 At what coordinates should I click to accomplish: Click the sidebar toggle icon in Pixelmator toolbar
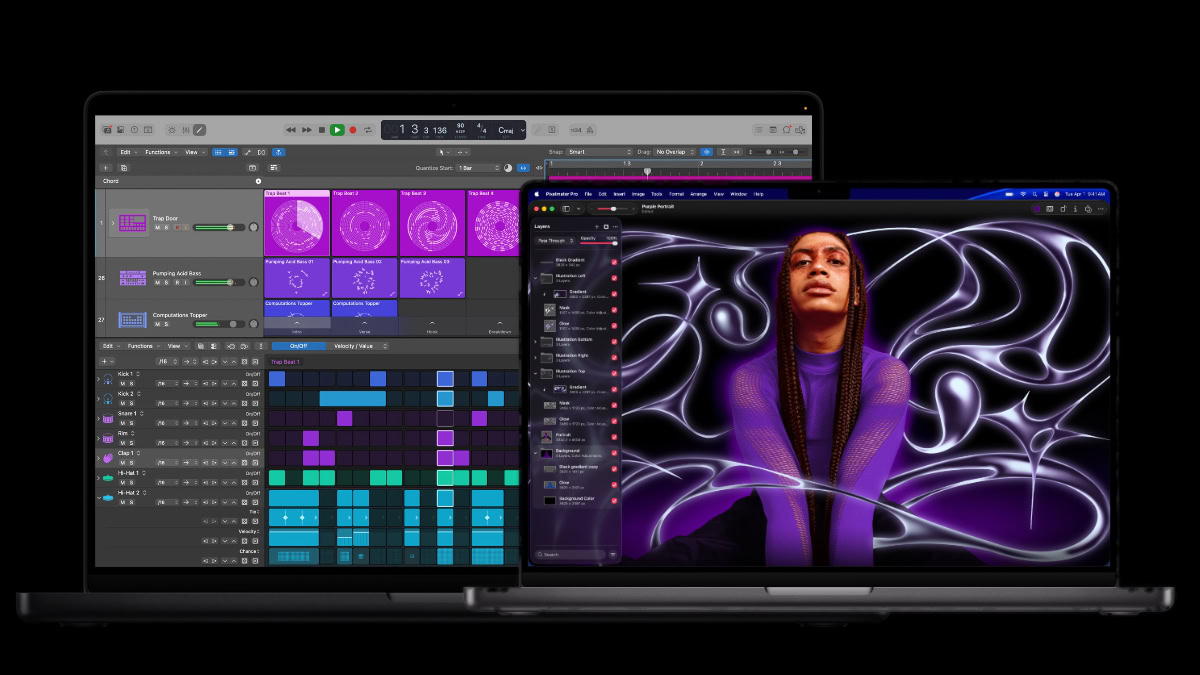tap(566, 209)
